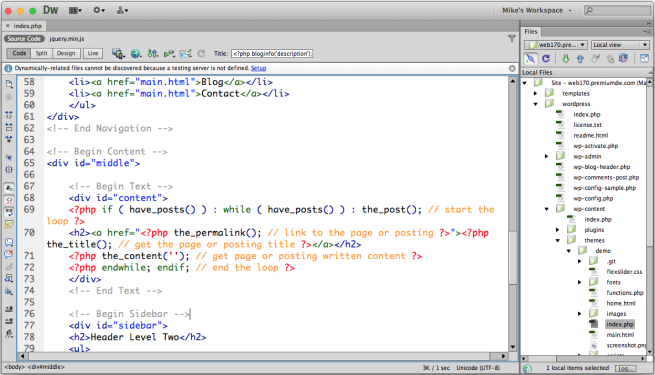Toggle Line Numbers in coding toolbar
This screenshot has height=375, width=655.
click(x=9, y=188)
